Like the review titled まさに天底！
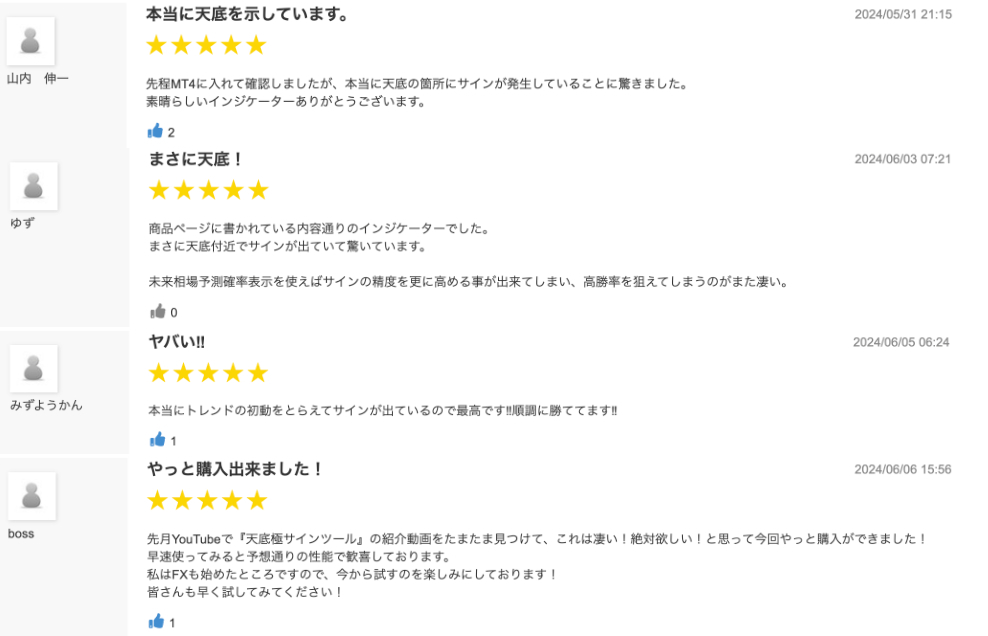Viewport: 988px width, 636px height. point(157,312)
